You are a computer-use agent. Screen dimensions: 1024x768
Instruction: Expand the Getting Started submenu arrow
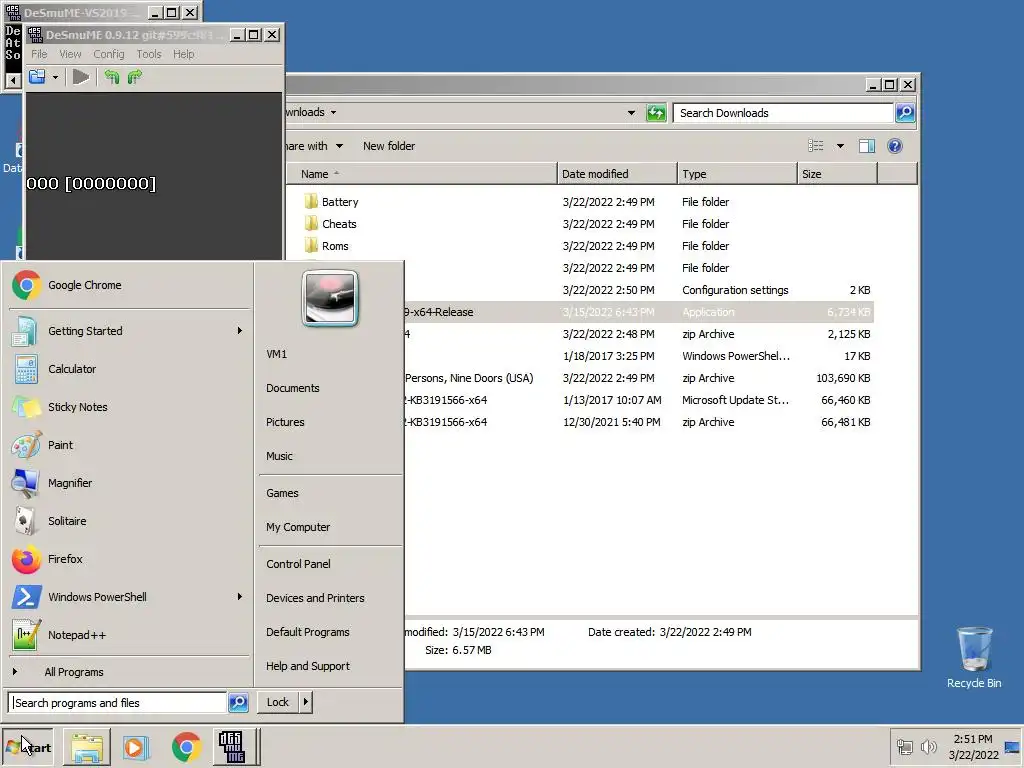click(240, 331)
